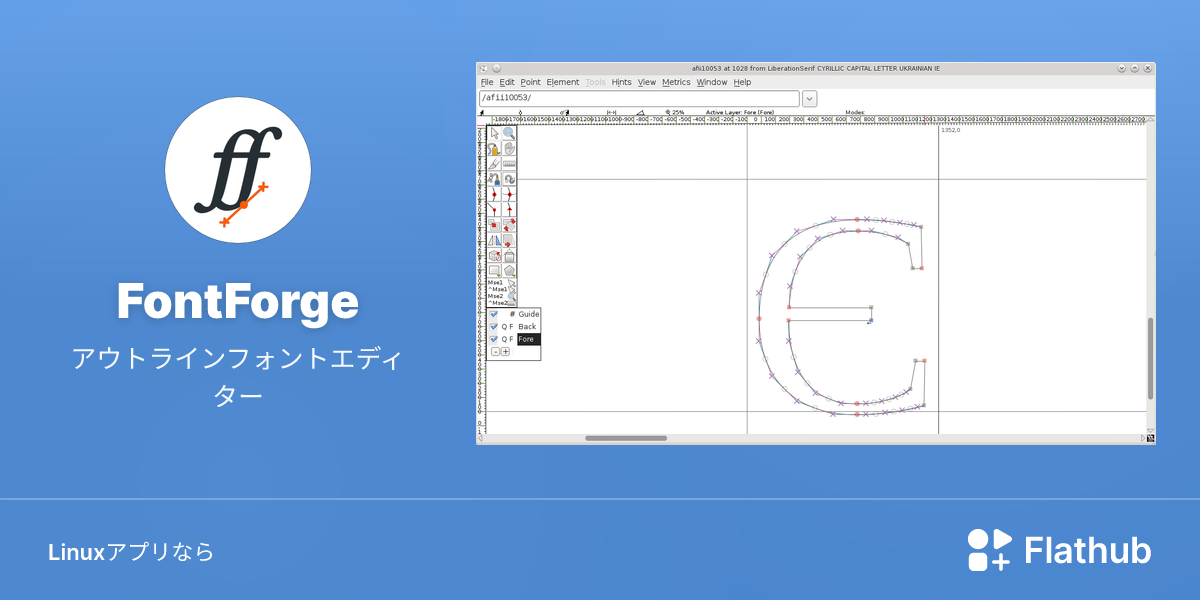Image resolution: width=1200 pixels, height=600 pixels.
Task: Toggle Fore layer visibility checkbox
Action: point(493,339)
